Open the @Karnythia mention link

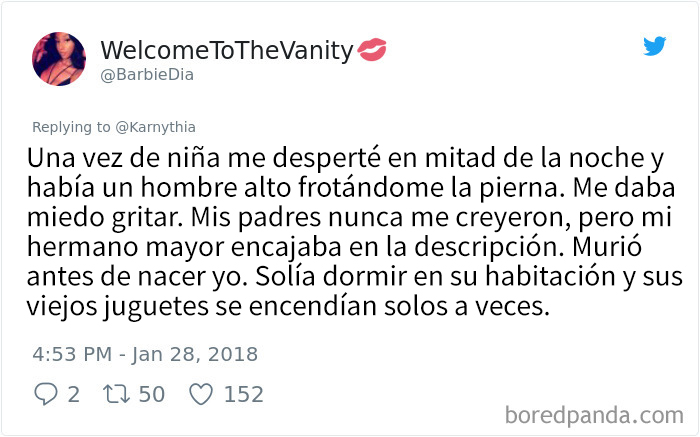(155, 127)
